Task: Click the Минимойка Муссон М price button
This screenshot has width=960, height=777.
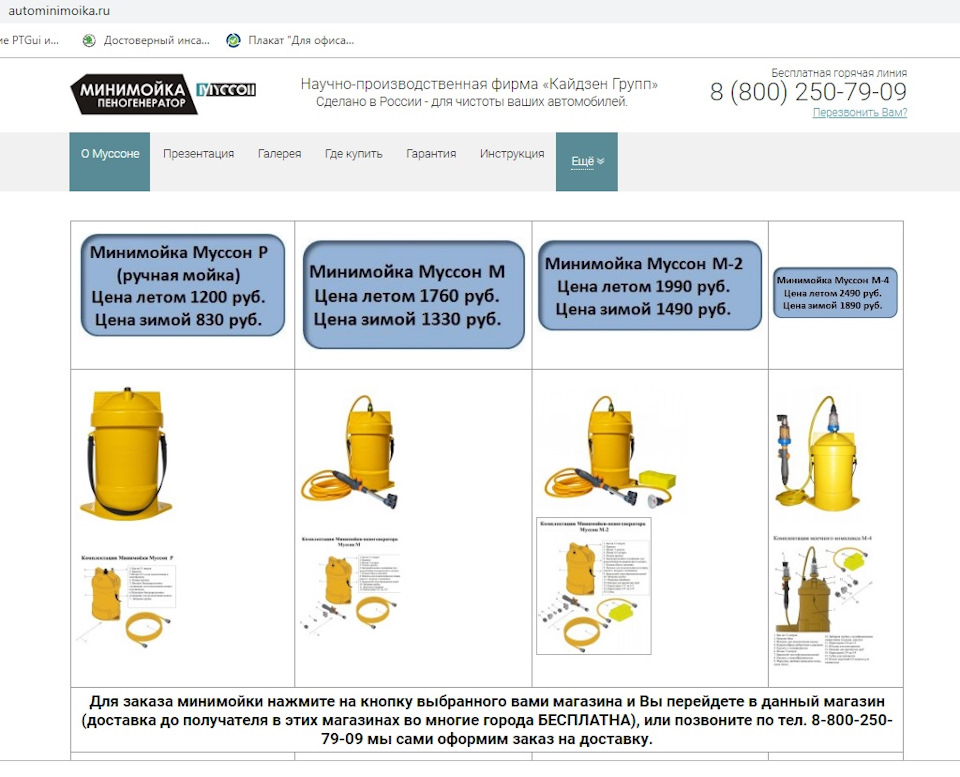Action: click(x=414, y=295)
